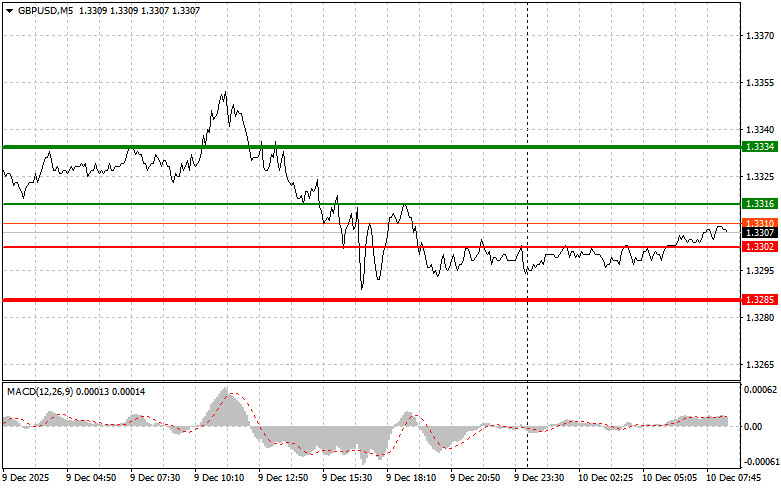This screenshot has height=489, width=781.
Task: Click the 1.3280 price scale value
Action: tap(760, 318)
